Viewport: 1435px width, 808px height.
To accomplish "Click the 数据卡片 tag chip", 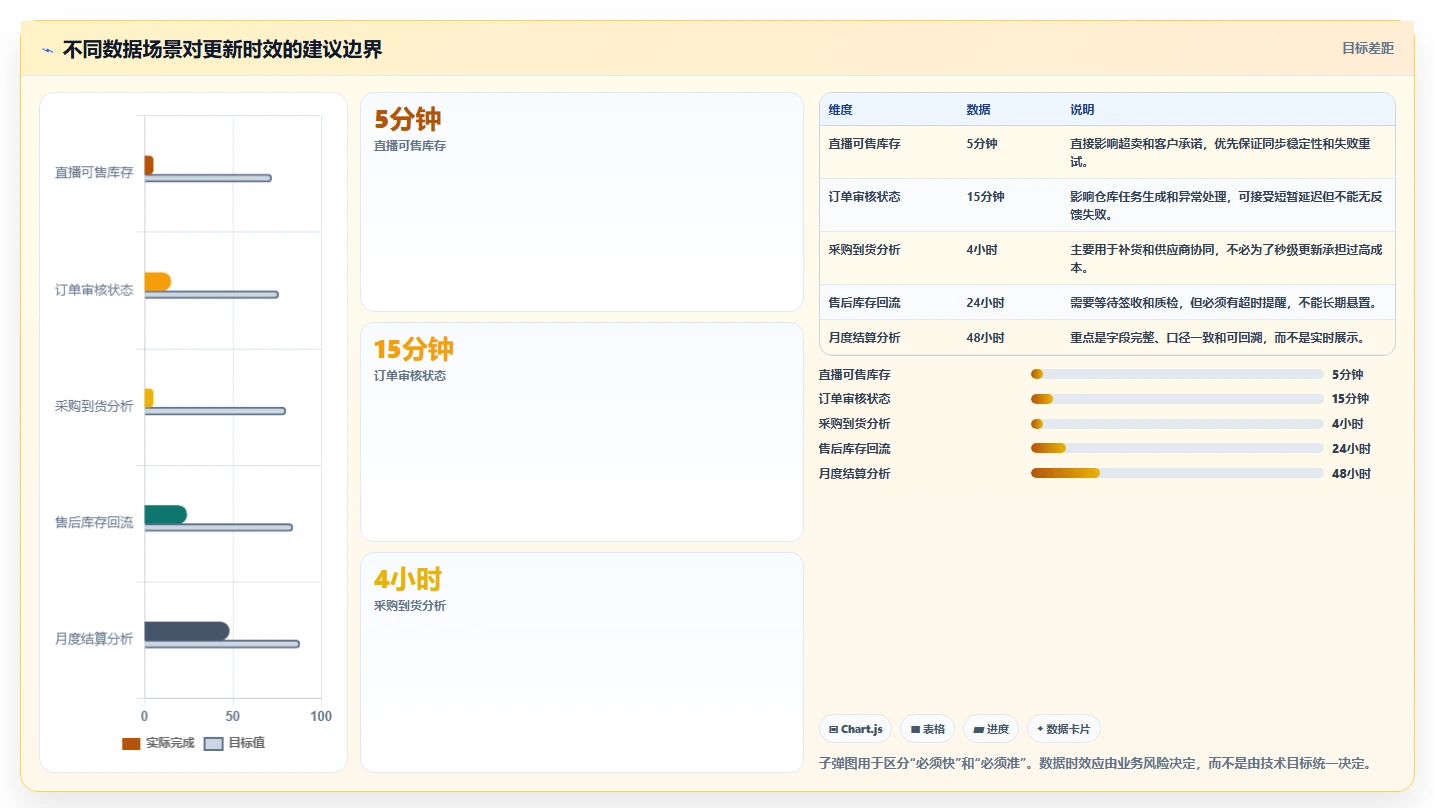I will pyautogui.click(x=1063, y=729).
